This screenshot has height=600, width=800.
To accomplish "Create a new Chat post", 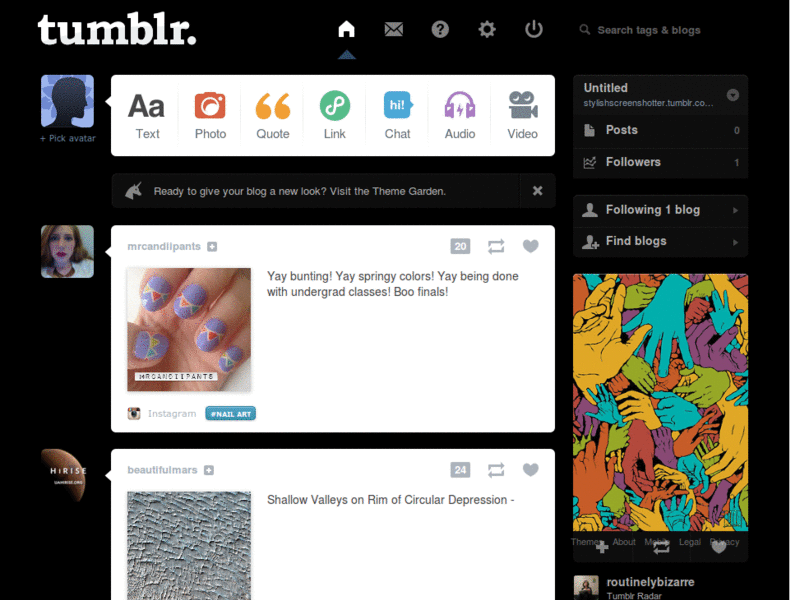I will (x=397, y=116).
